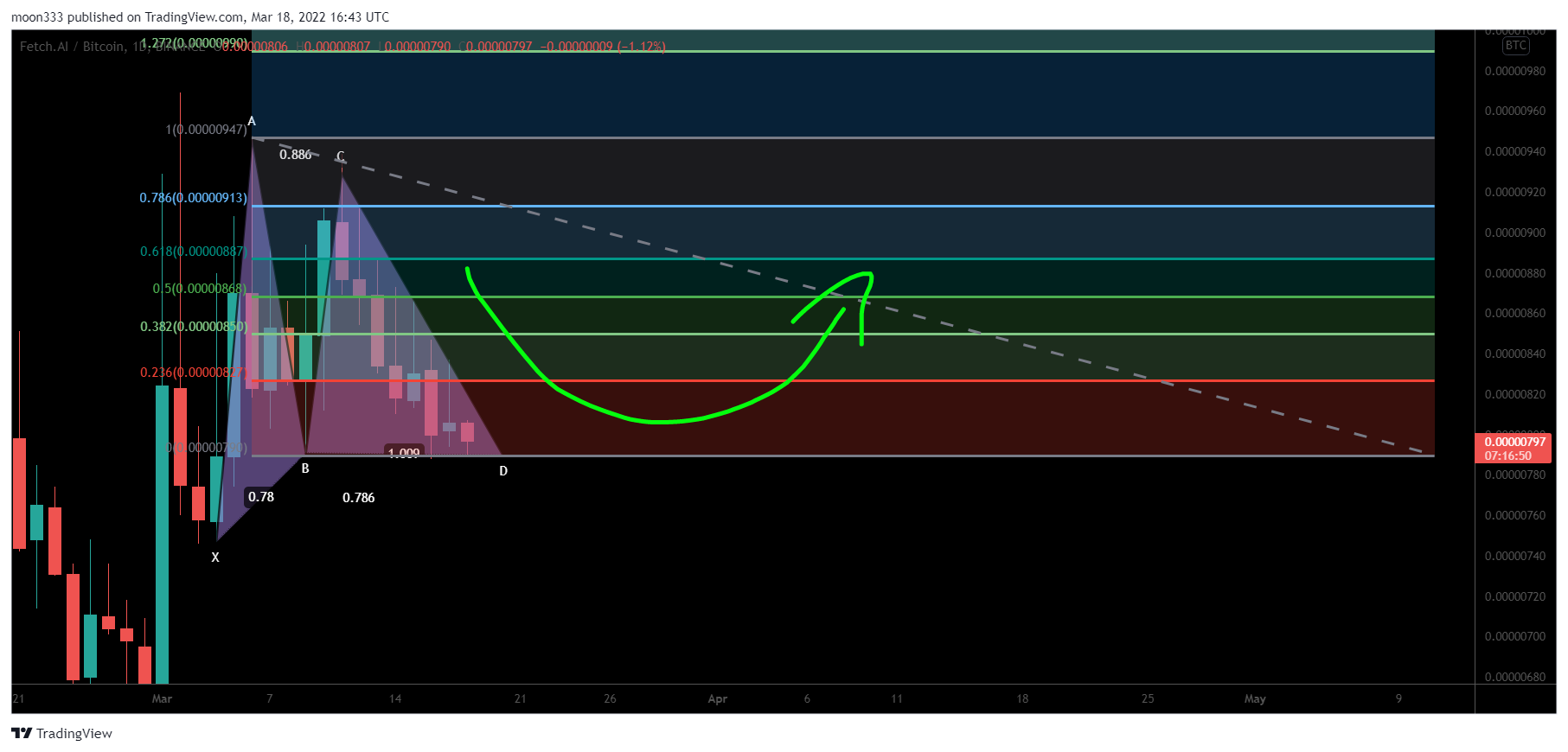Click the 0.00000940 price axis tick

[x=1515, y=151]
